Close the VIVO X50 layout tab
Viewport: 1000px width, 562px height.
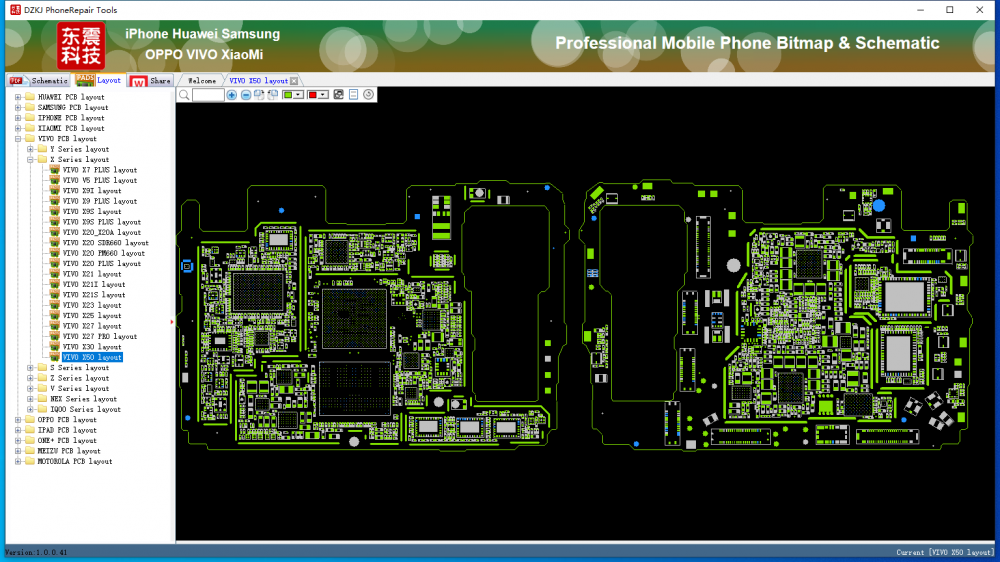pyautogui.click(x=294, y=81)
